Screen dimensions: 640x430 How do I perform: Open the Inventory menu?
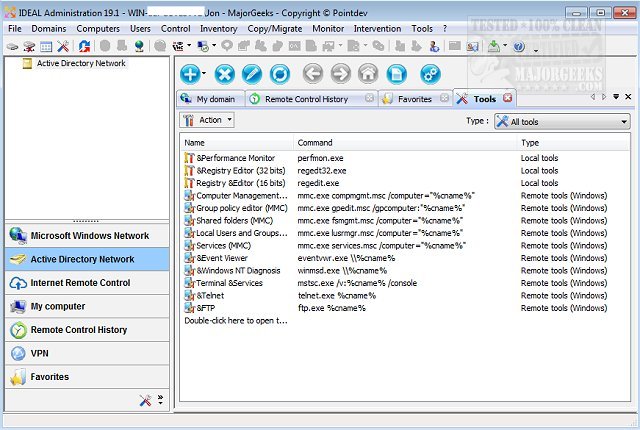click(x=218, y=29)
